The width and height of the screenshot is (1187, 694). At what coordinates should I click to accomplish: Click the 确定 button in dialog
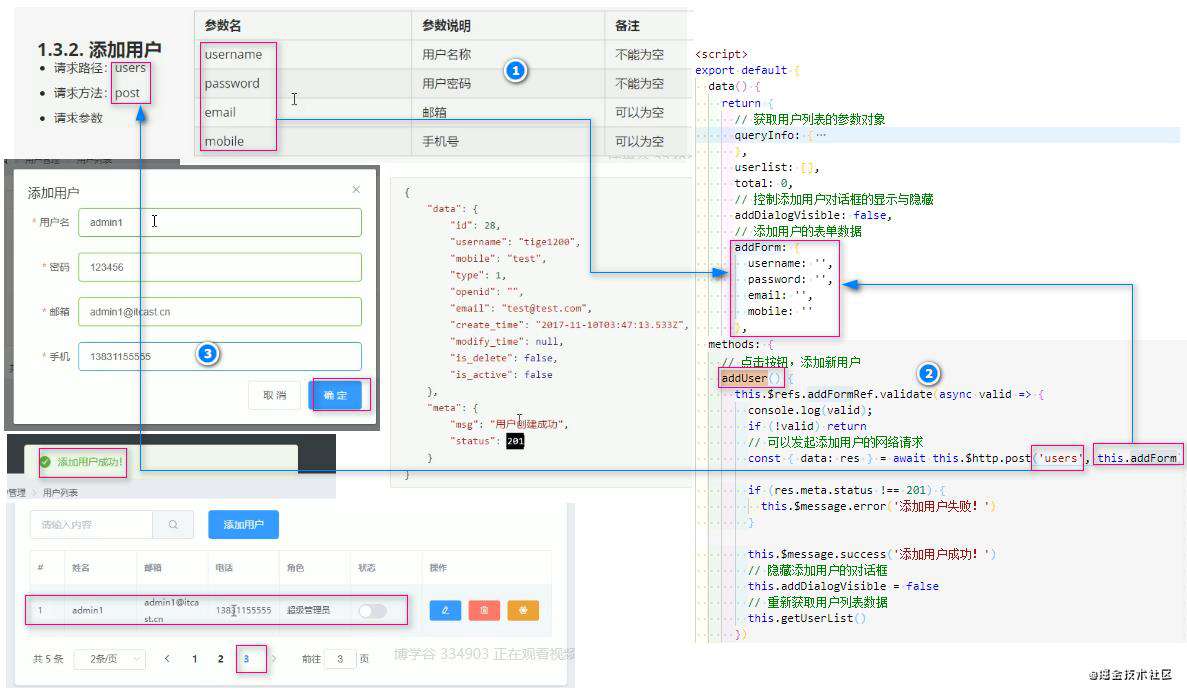pyautogui.click(x=335, y=395)
